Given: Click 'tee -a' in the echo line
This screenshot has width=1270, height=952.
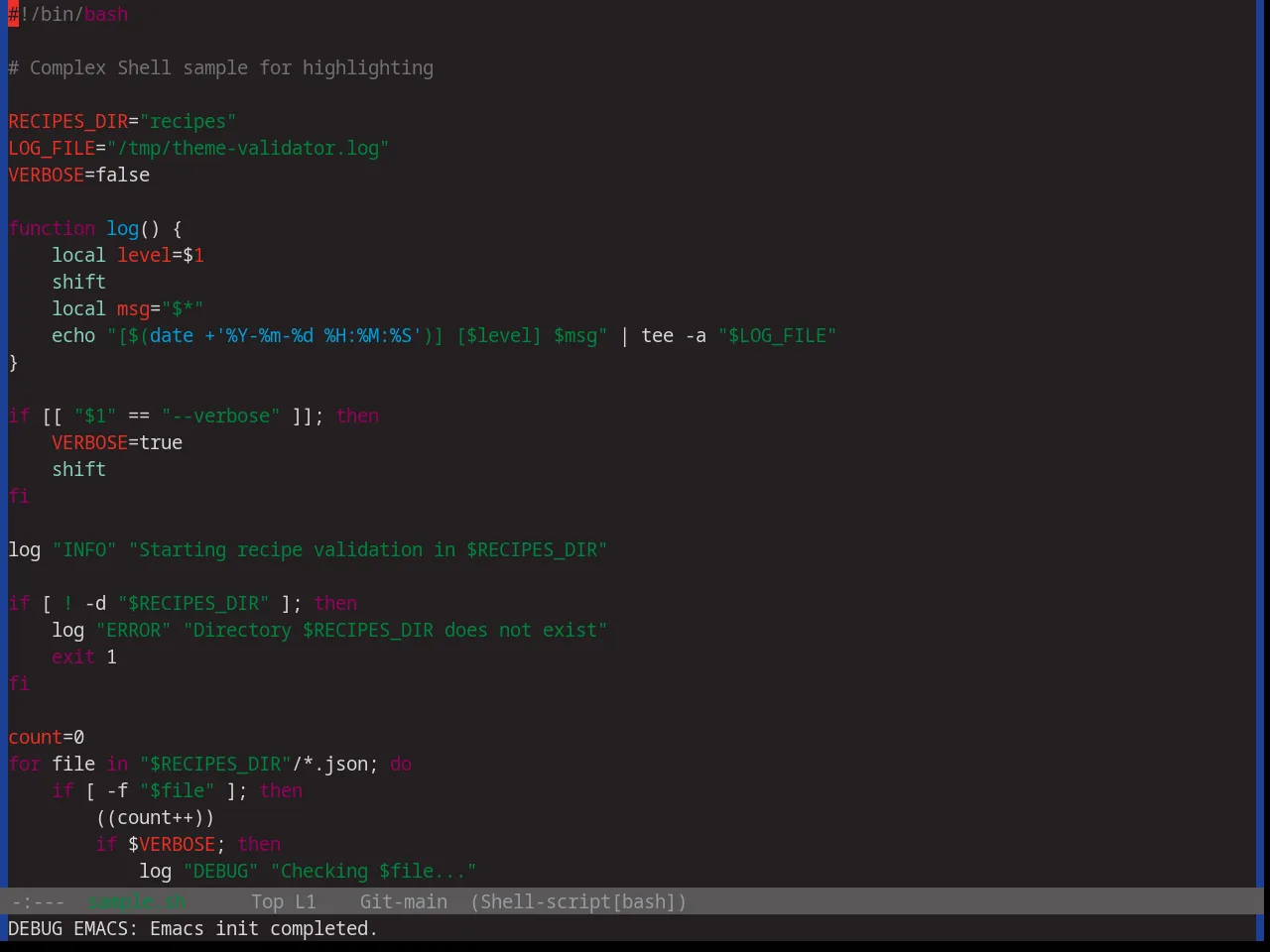Looking at the screenshot, I should pyautogui.click(x=674, y=335).
